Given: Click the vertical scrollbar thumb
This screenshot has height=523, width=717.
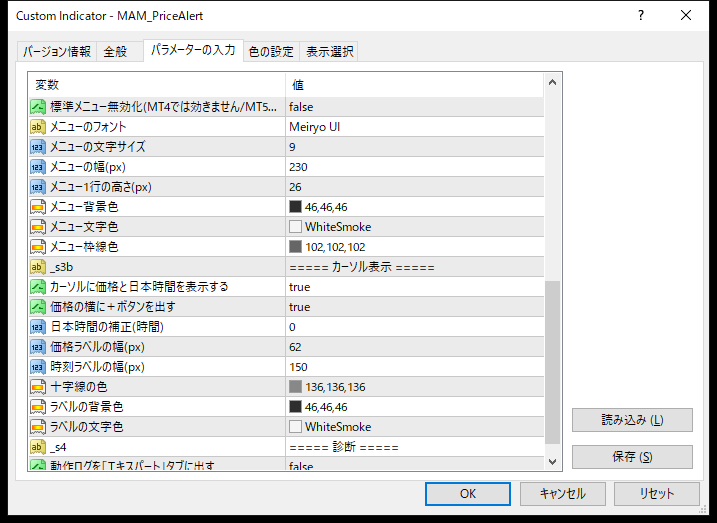Looking at the screenshot, I should tap(552, 362).
